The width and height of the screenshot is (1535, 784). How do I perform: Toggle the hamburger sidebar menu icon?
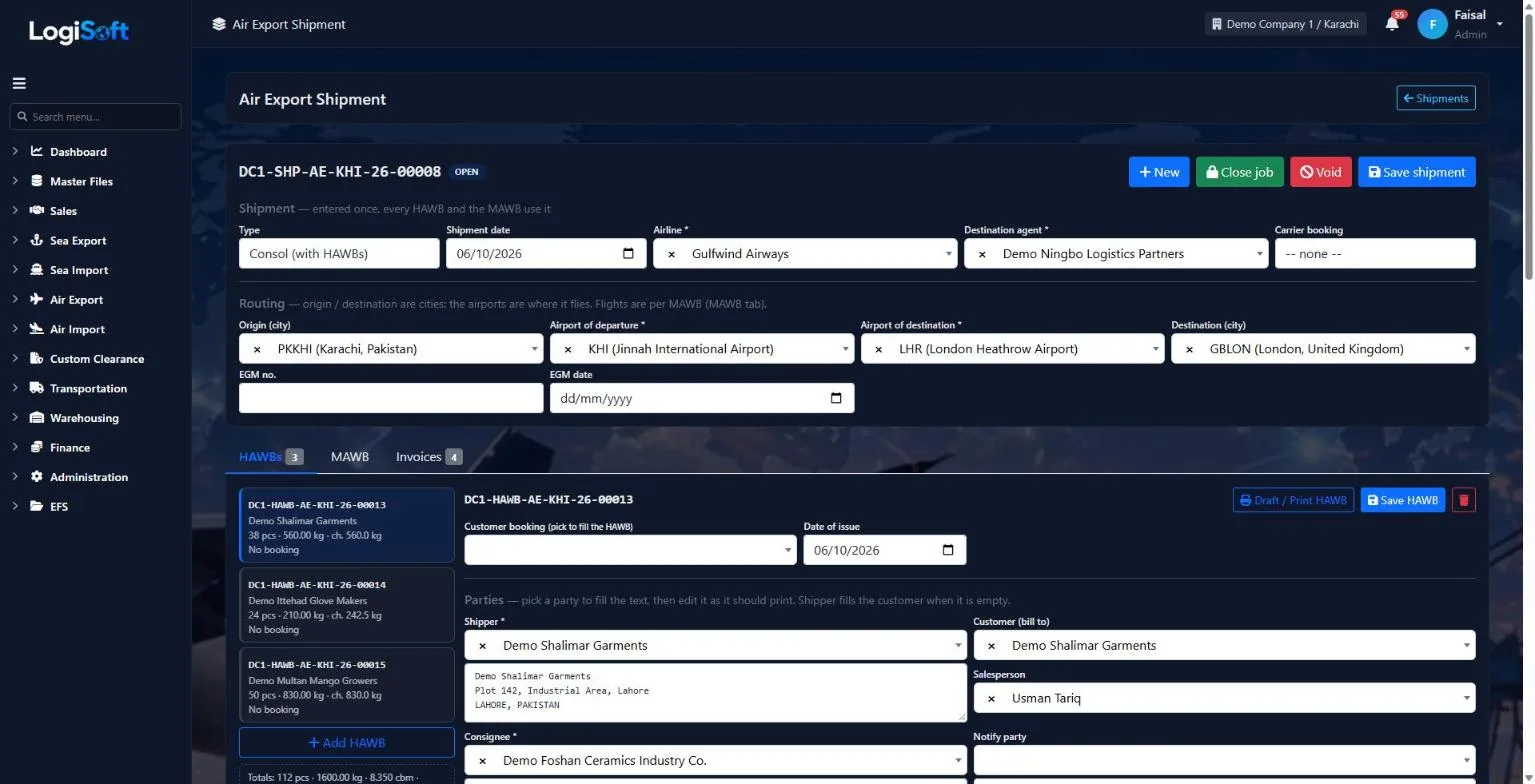(19, 84)
